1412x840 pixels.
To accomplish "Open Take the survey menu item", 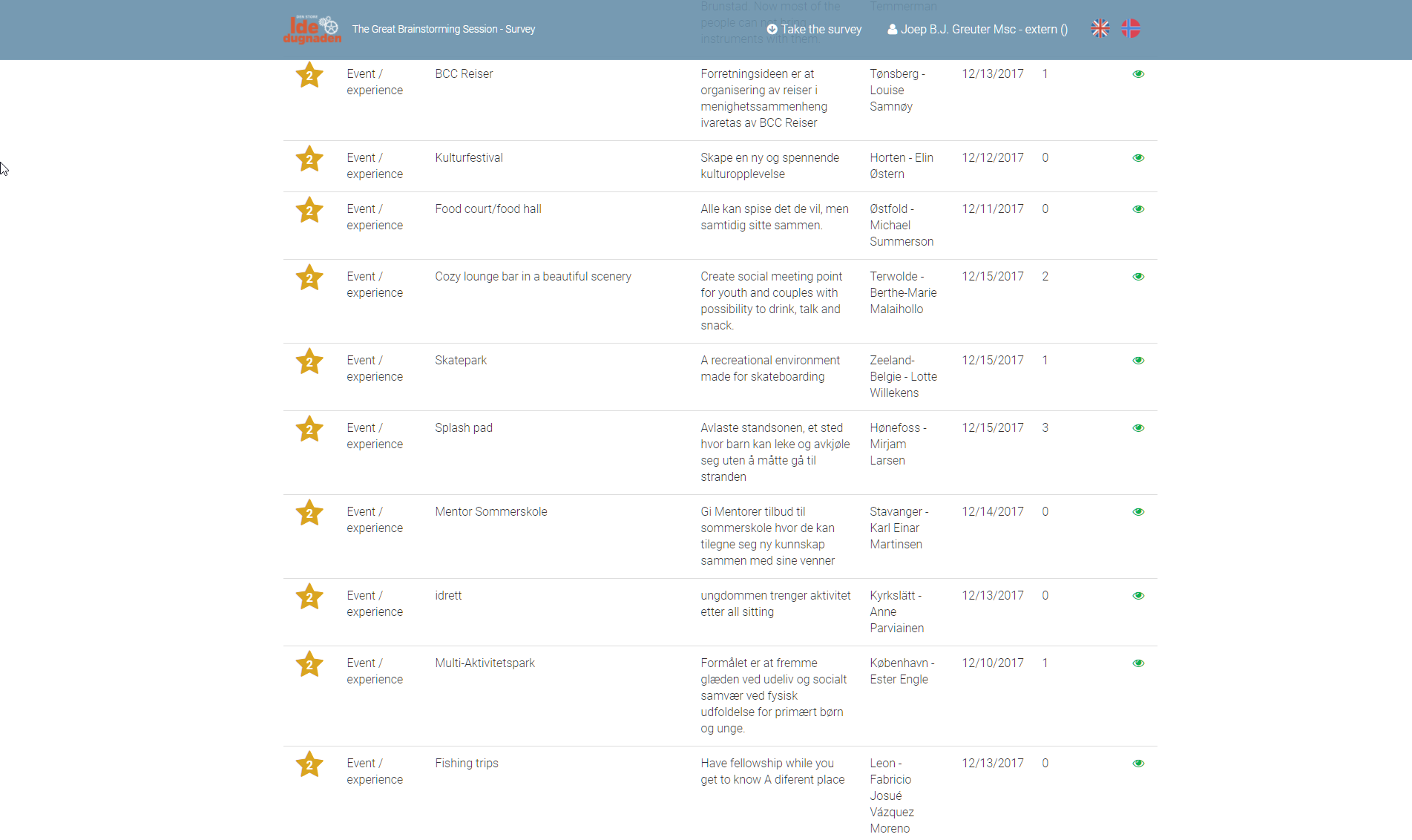I will (814, 29).
